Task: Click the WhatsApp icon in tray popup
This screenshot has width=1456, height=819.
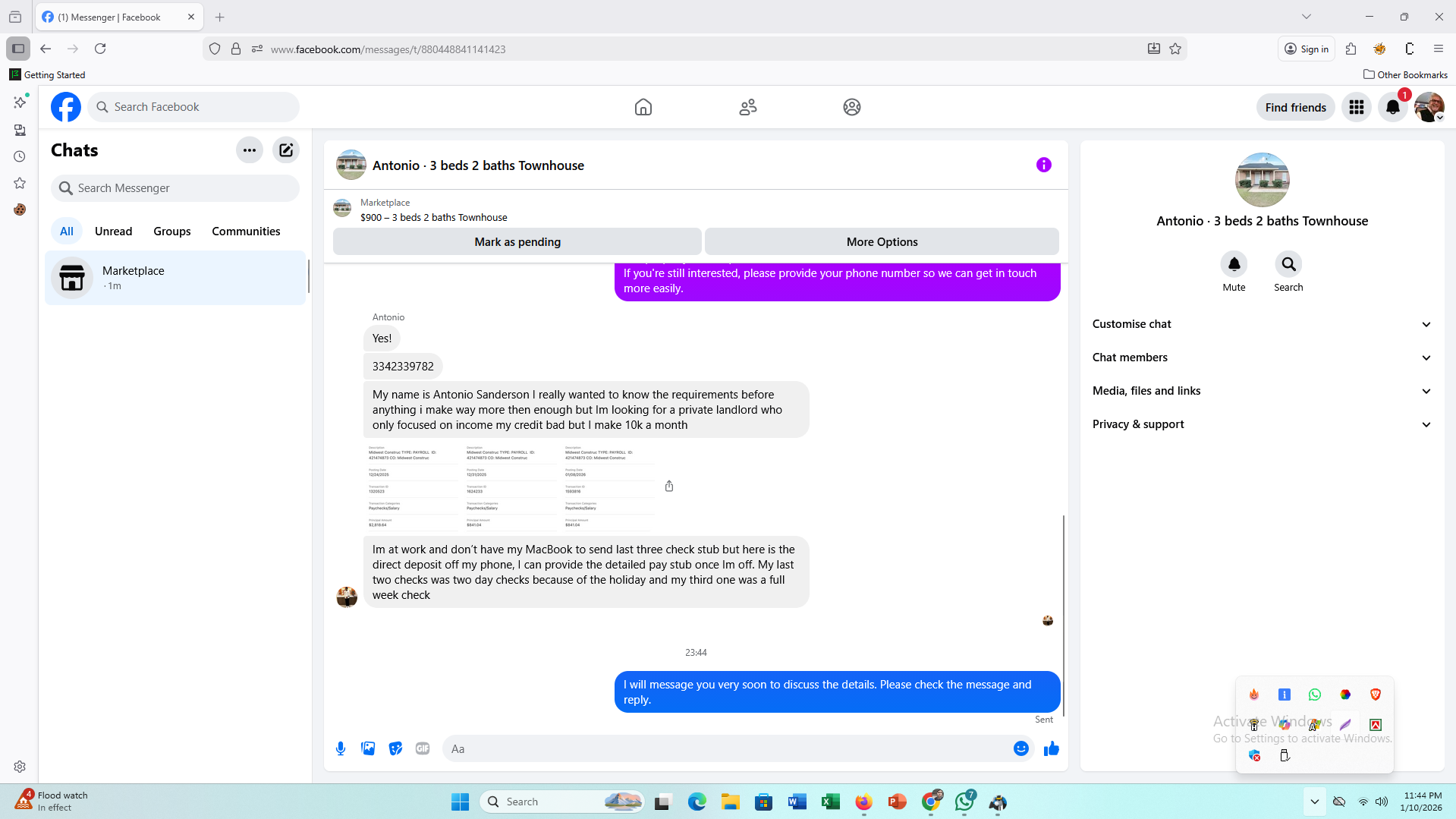Action: point(1315,695)
